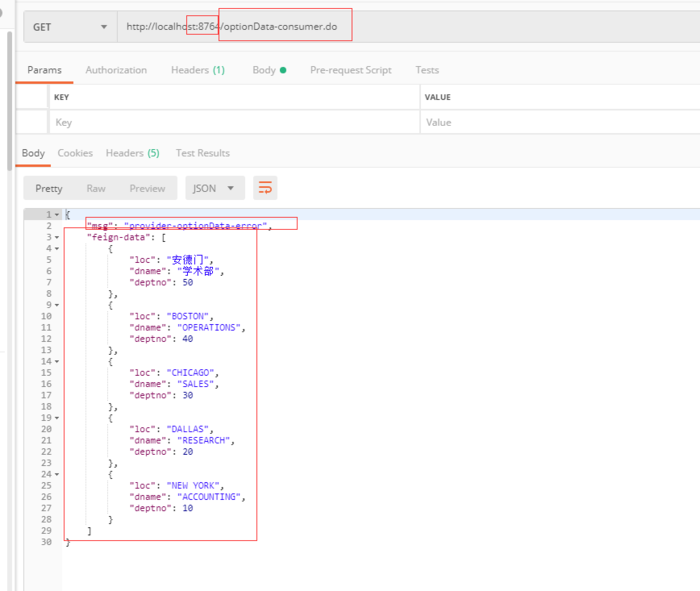Open the response Cookies tab
The width and height of the screenshot is (700, 591).
point(75,153)
